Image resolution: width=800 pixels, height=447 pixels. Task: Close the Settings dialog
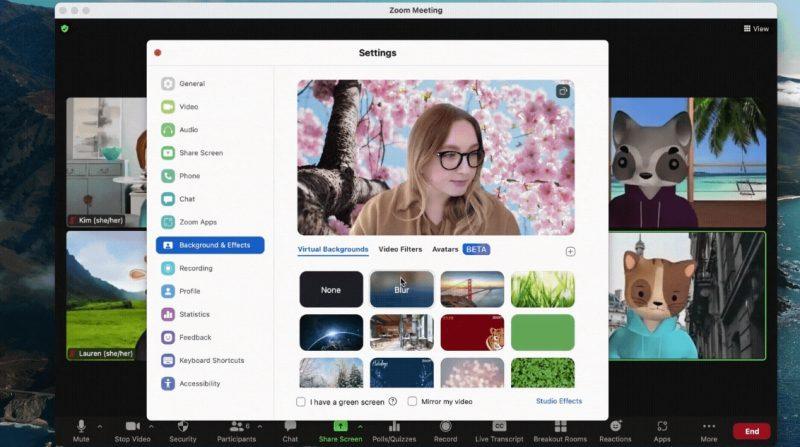coord(158,53)
